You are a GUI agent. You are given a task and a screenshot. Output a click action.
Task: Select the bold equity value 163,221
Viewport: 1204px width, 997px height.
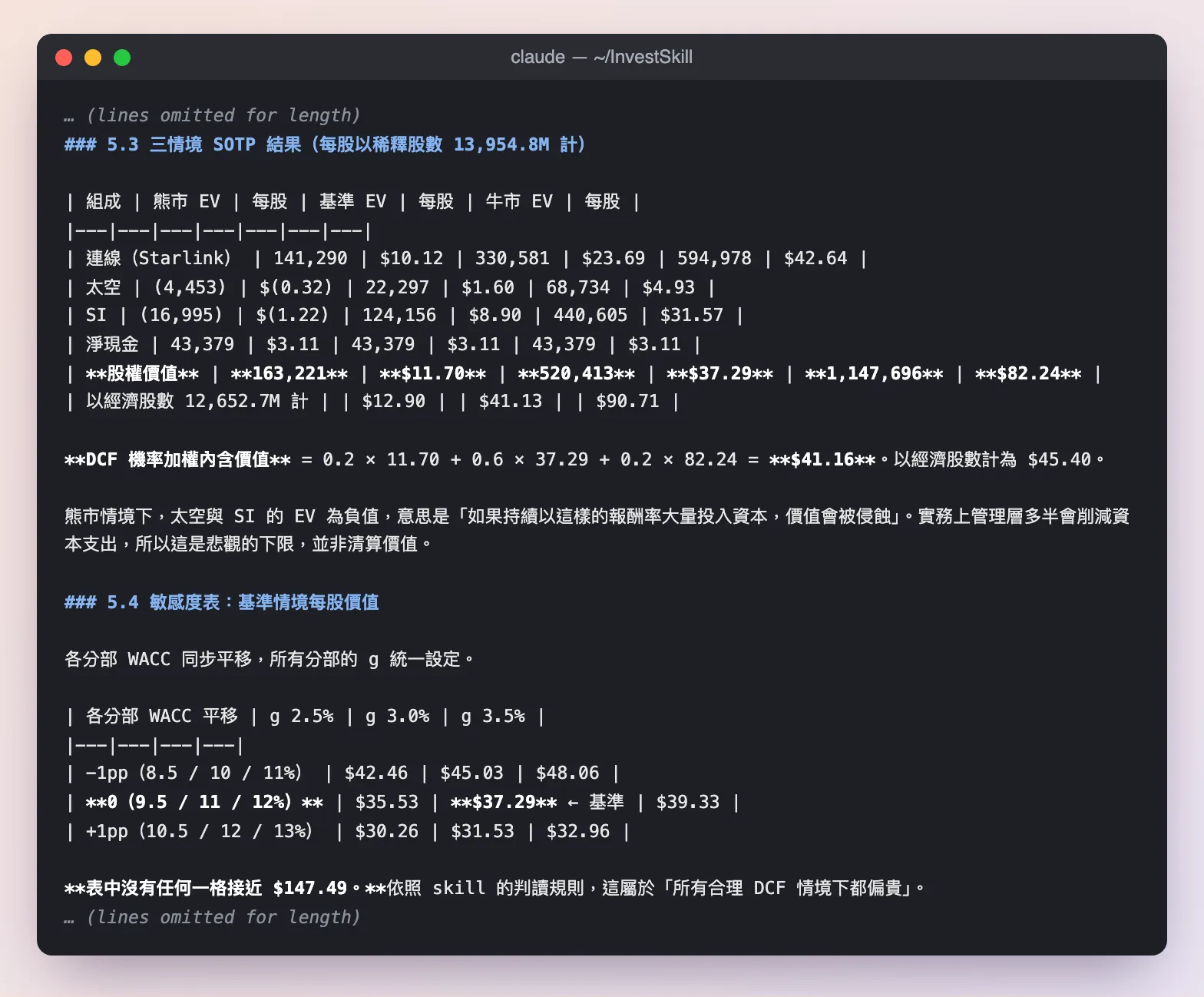pyautogui.click(x=289, y=373)
